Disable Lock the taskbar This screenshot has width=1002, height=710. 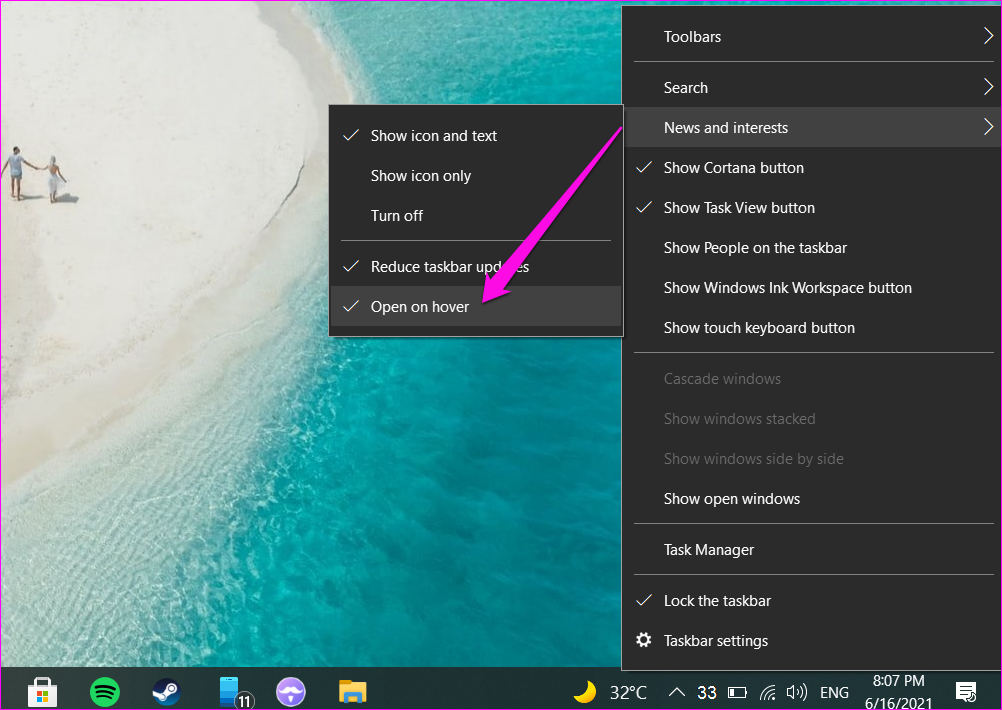[x=716, y=600]
